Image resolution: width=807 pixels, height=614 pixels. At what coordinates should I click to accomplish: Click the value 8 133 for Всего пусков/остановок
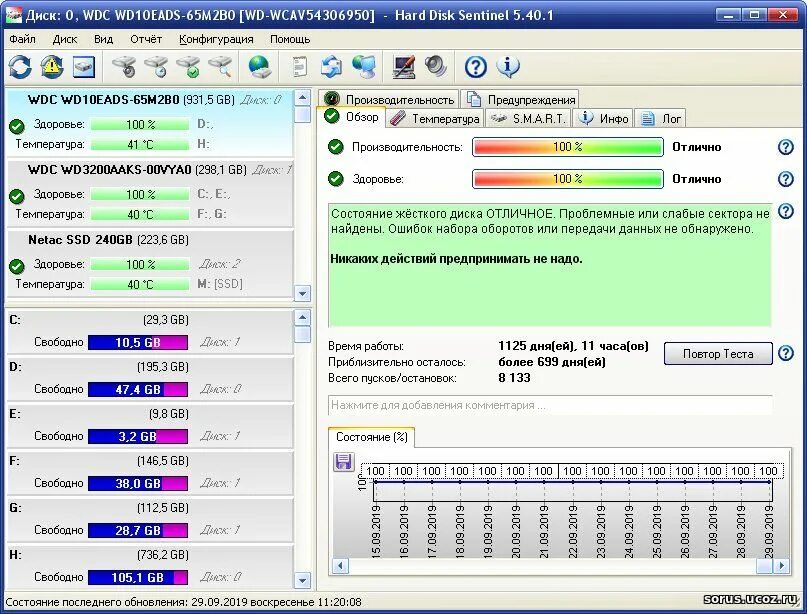[x=514, y=378]
